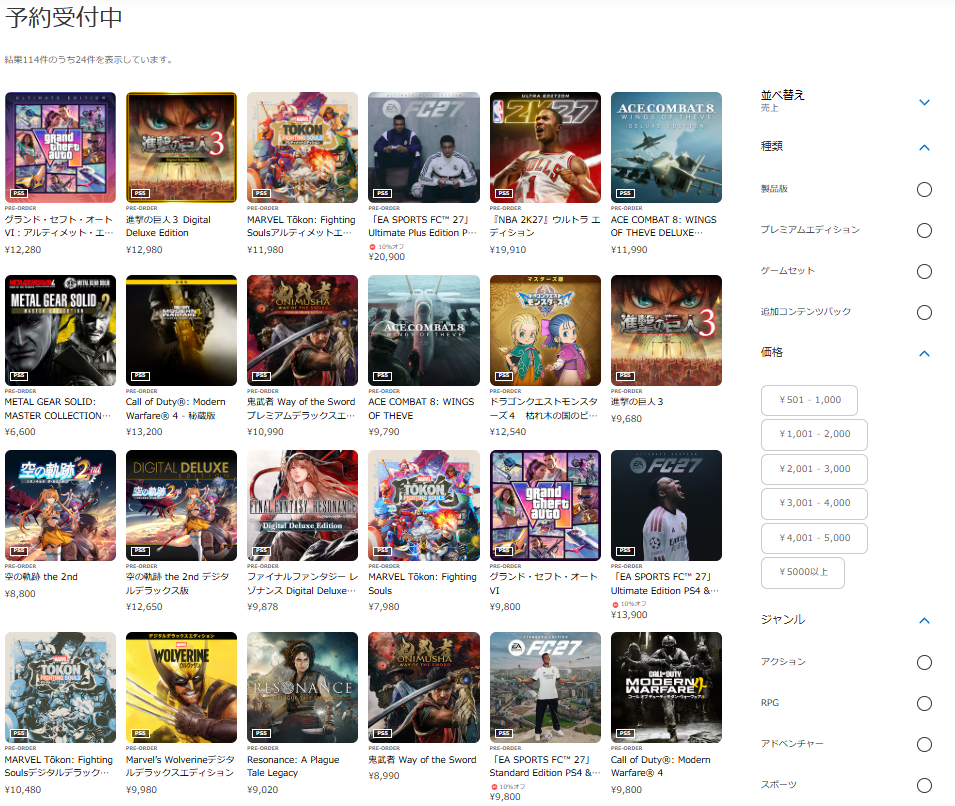Open MARVEL Tōkon Ultimate Edition cover art
The width and height of the screenshot is (955, 806).
[x=303, y=147]
